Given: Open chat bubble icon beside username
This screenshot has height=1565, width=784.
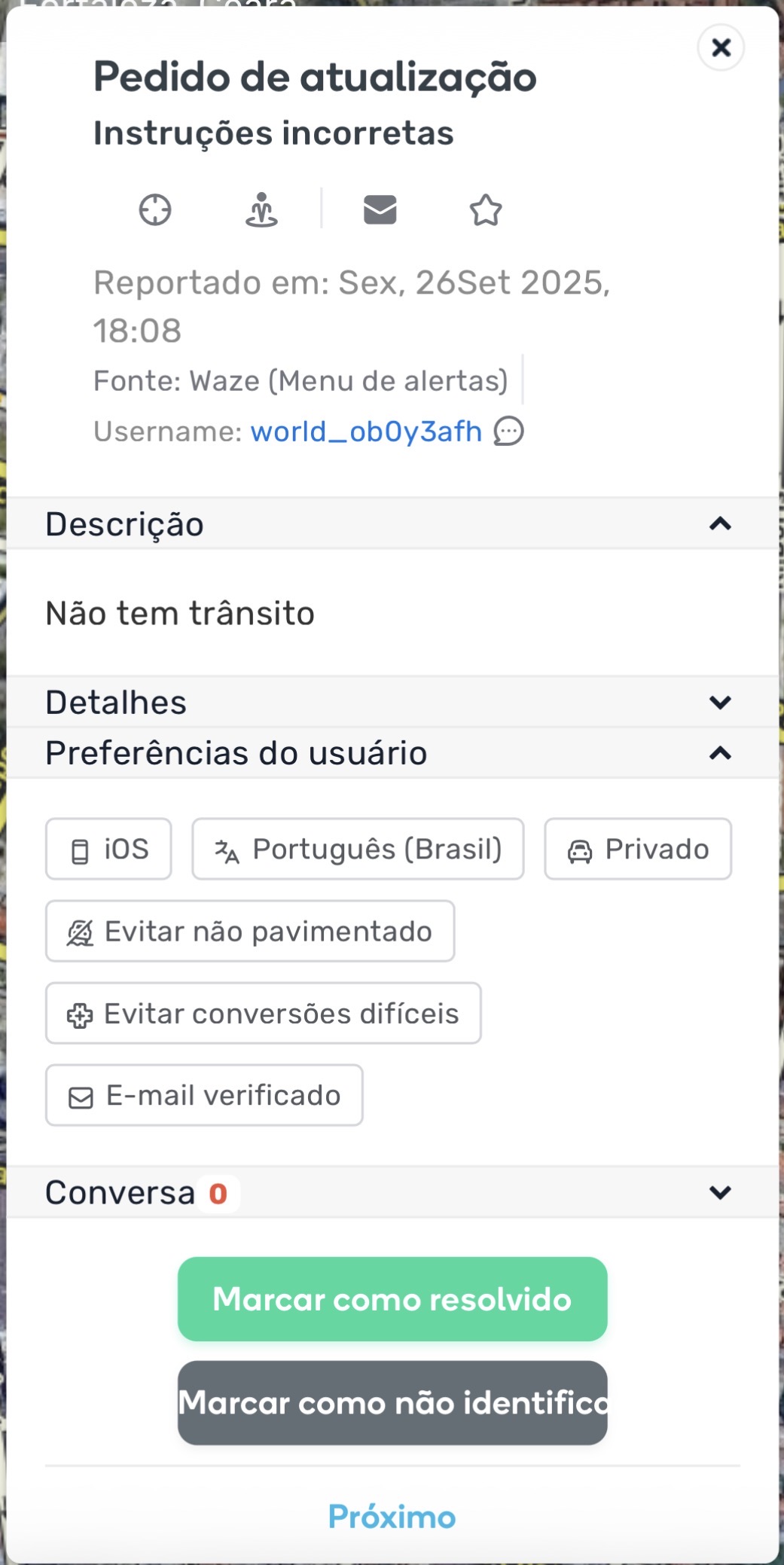Looking at the screenshot, I should click(x=509, y=432).
